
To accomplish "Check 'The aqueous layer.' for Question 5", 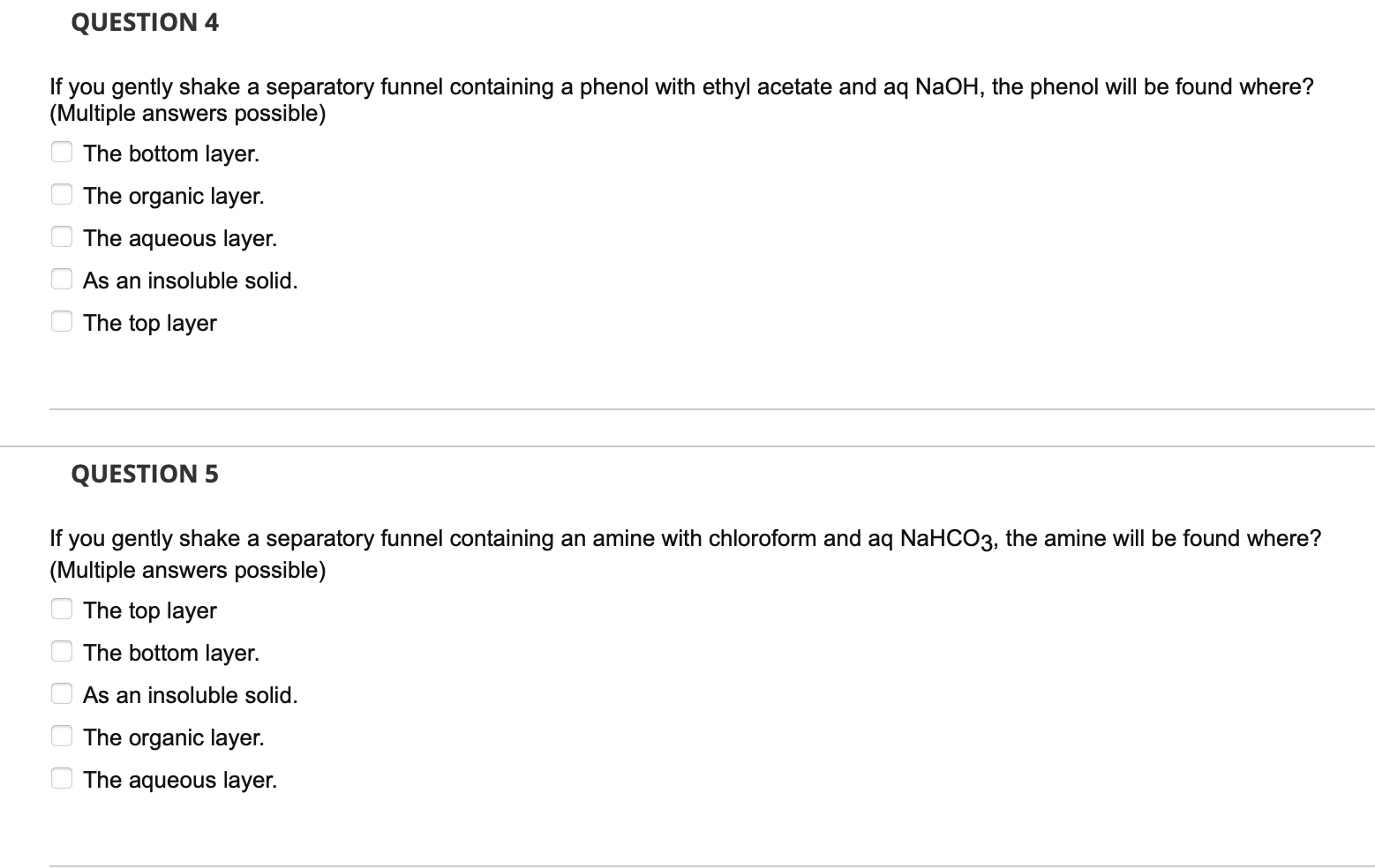I will [x=62, y=778].
